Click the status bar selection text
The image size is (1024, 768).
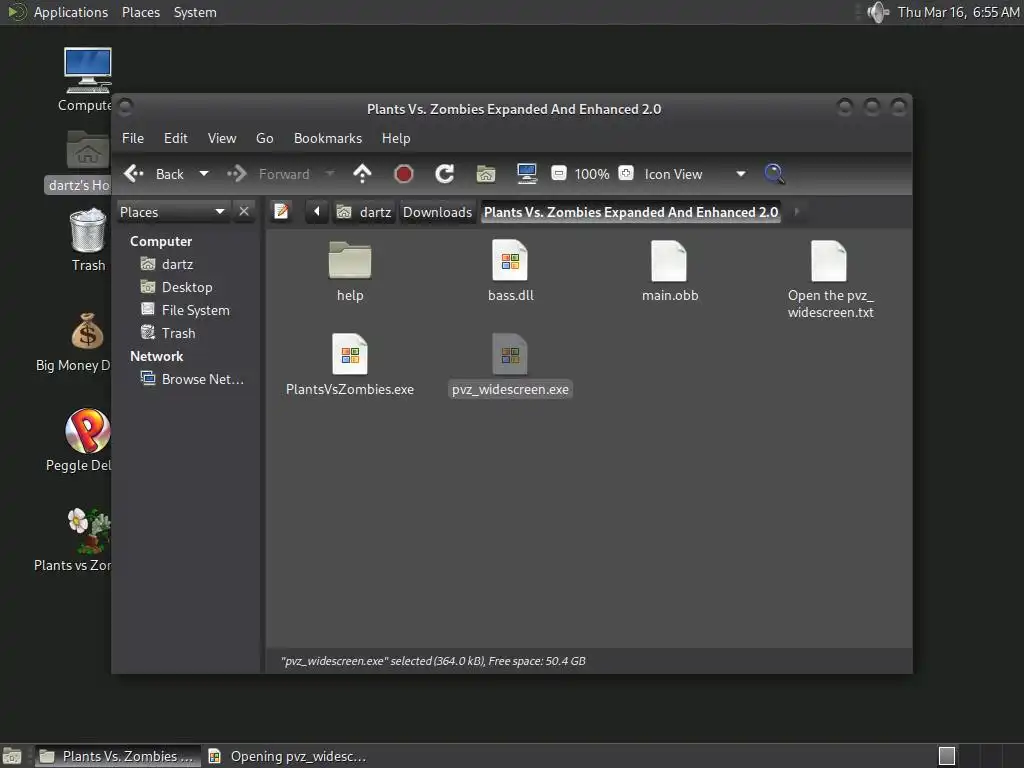click(x=433, y=661)
